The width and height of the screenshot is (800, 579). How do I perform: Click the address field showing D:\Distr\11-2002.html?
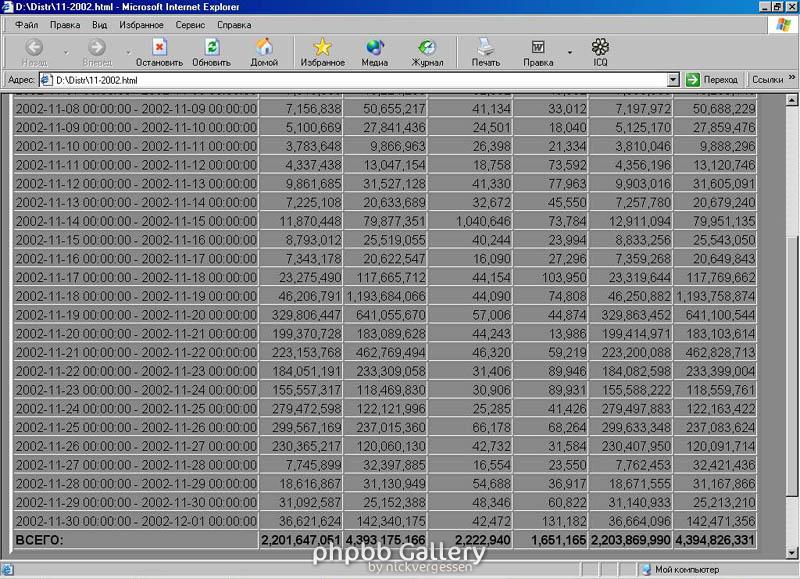point(350,80)
